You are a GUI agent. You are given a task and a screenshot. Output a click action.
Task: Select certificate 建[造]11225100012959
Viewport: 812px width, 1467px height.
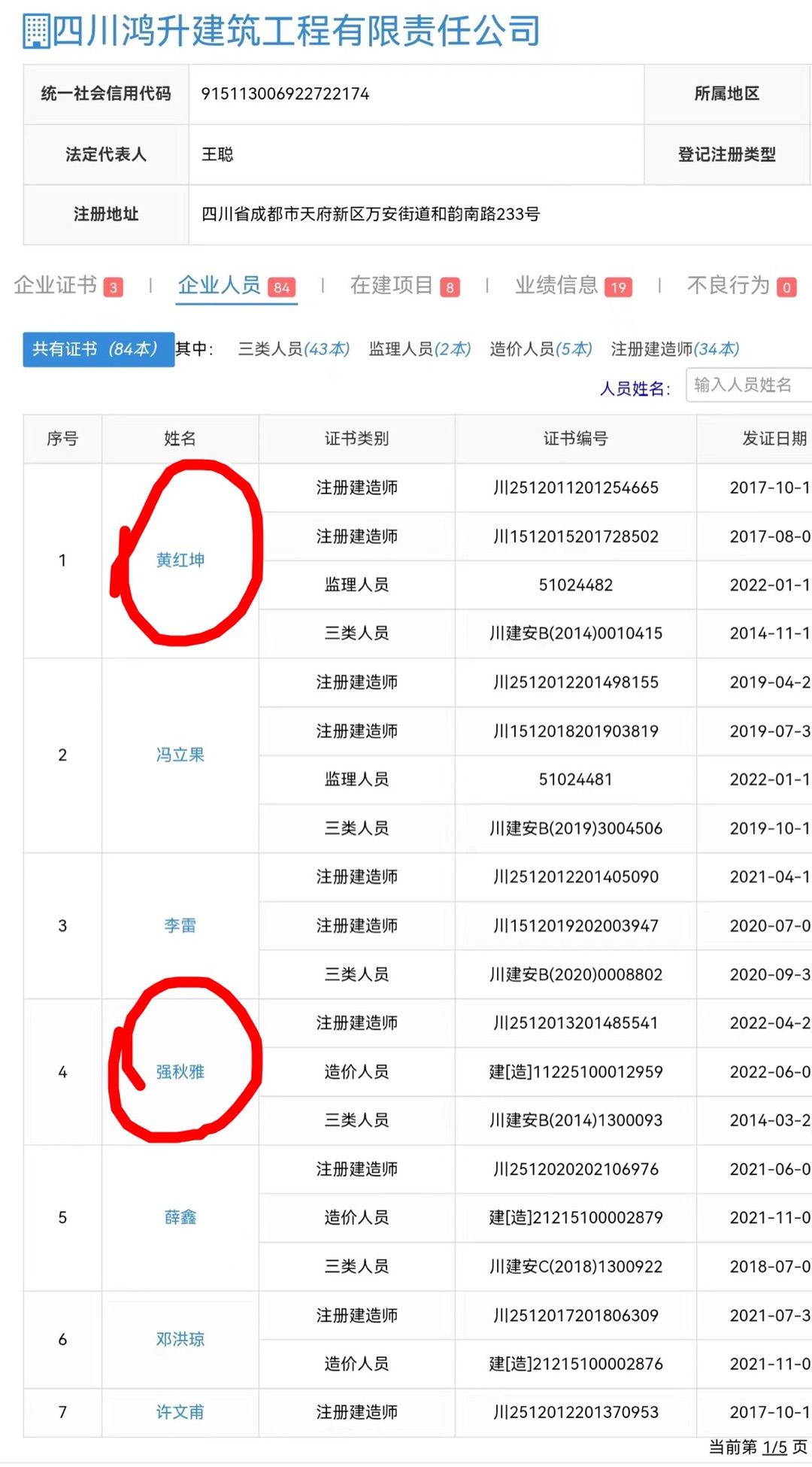576,1072
